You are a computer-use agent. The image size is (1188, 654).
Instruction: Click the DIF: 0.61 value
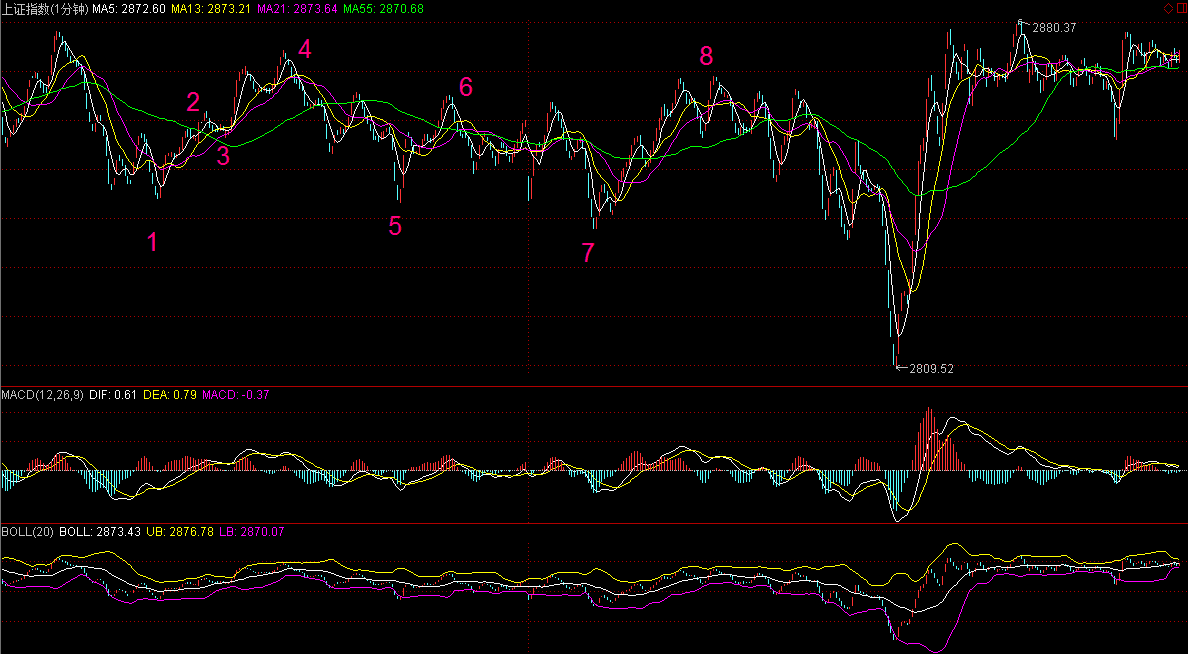114,395
